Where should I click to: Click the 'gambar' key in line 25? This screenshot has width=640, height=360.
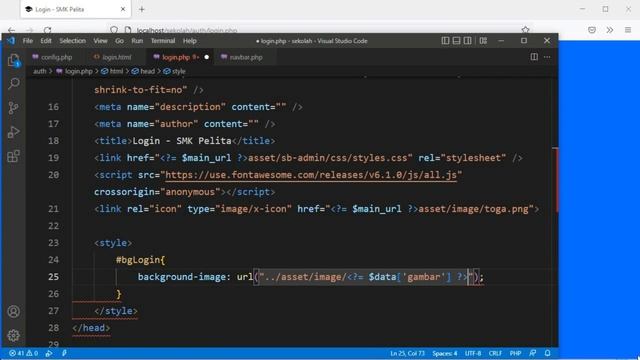[423, 277]
